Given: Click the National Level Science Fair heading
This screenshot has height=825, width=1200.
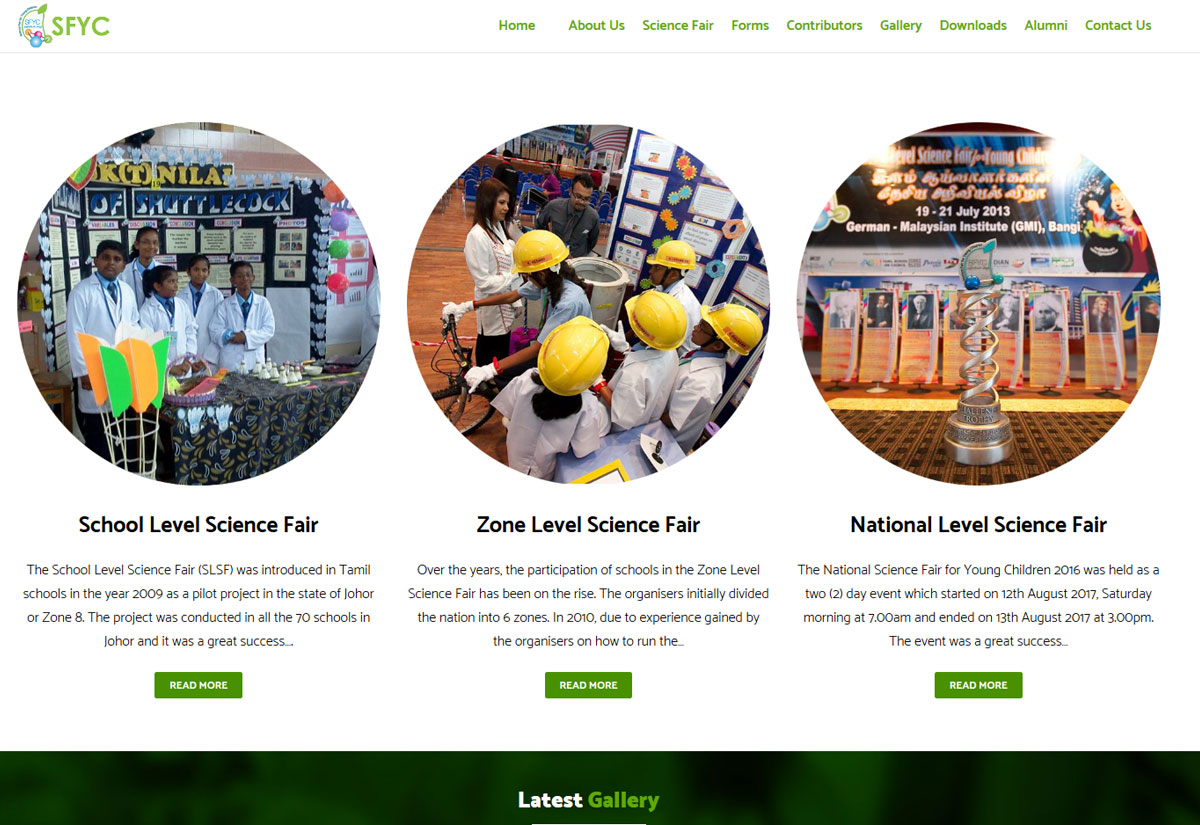Looking at the screenshot, I should click(x=978, y=525).
